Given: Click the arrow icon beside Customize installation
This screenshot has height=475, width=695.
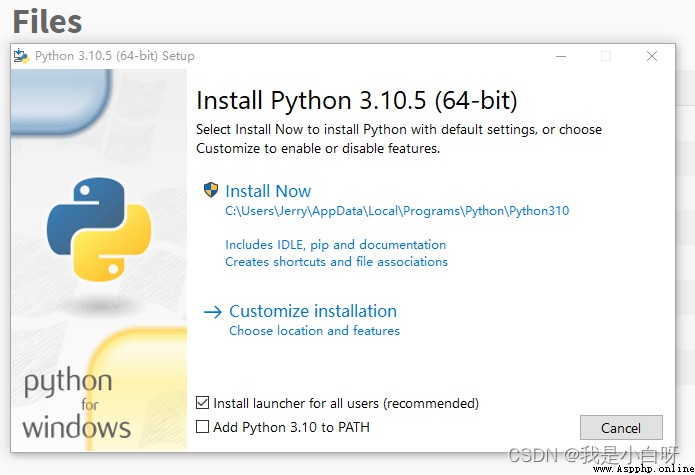Looking at the screenshot, I should [213, 312].
